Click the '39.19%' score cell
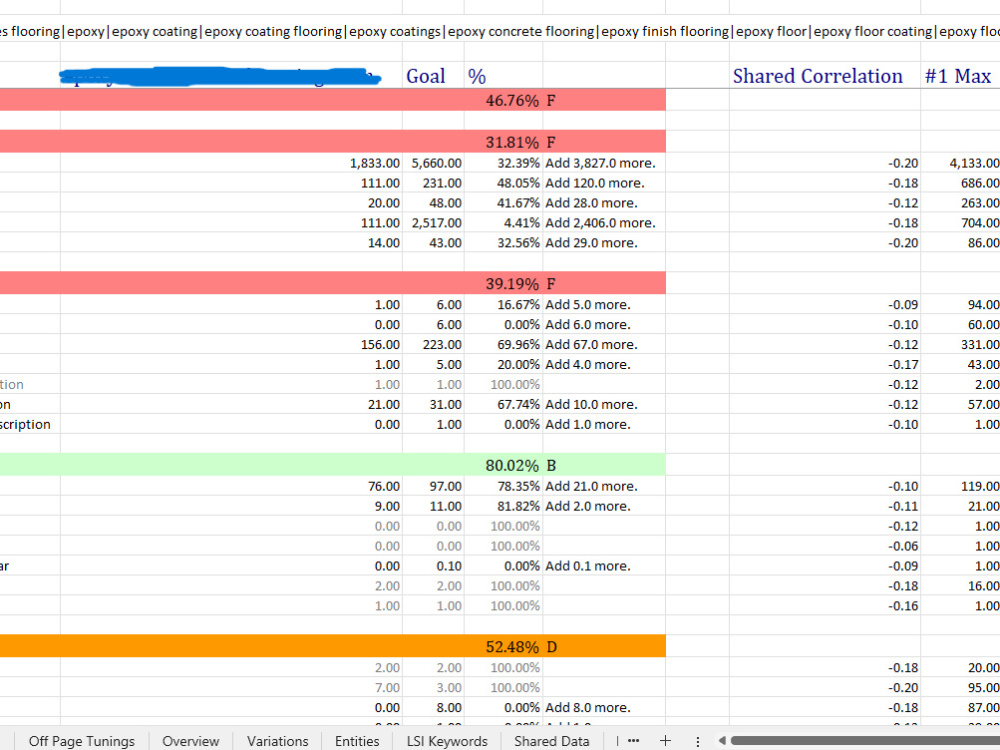This screenshot has width=1000, height=750. pyautogui.click(x=503, y=284)
